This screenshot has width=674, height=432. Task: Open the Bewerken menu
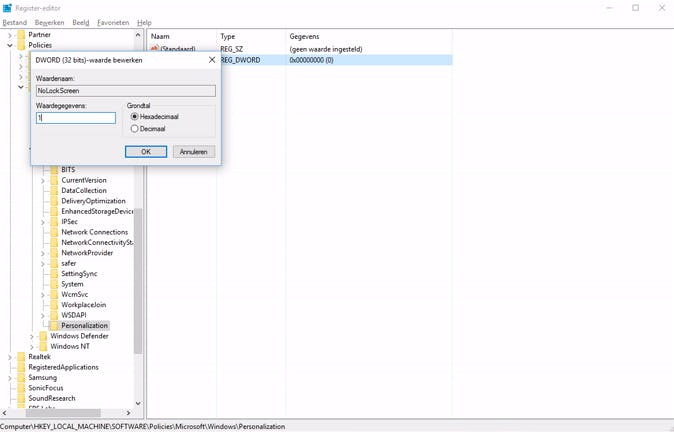tap(49, 23)
